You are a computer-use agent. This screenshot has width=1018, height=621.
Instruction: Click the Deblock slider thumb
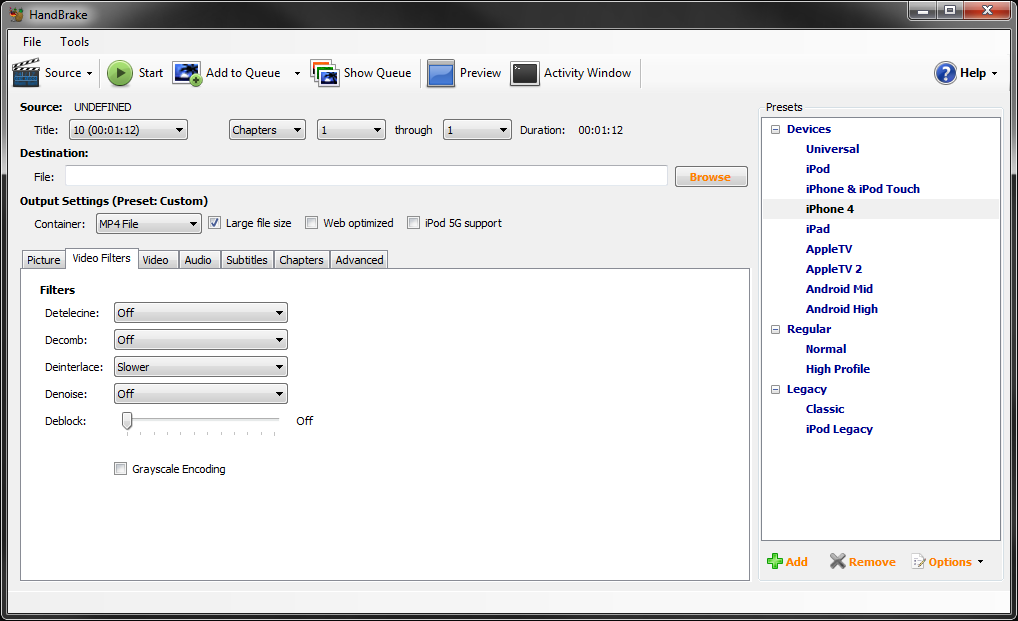click(x=127, y=420)
